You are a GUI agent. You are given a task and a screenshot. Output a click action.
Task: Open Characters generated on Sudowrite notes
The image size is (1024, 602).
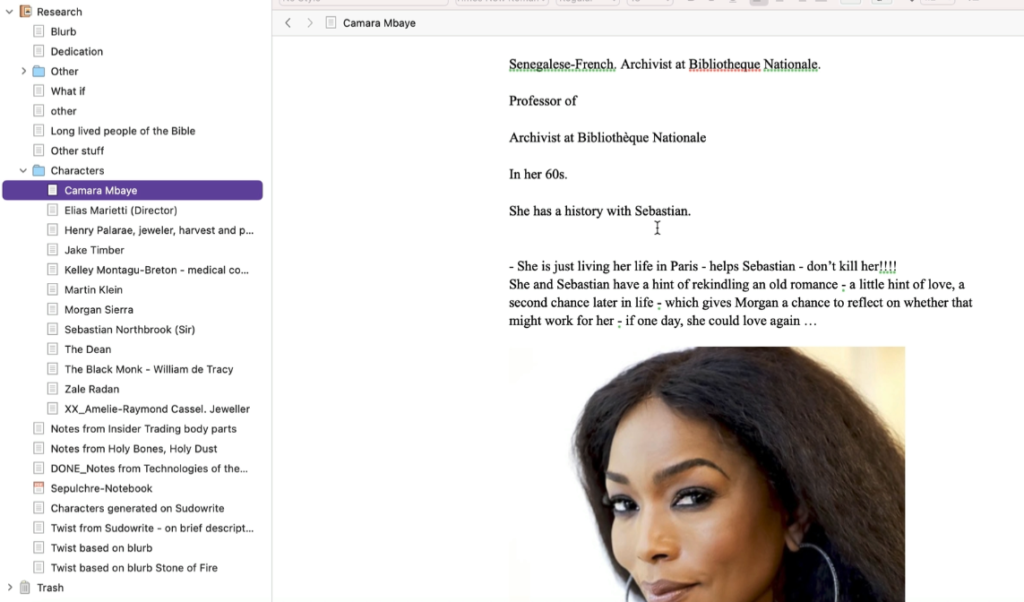coord(137,508)
